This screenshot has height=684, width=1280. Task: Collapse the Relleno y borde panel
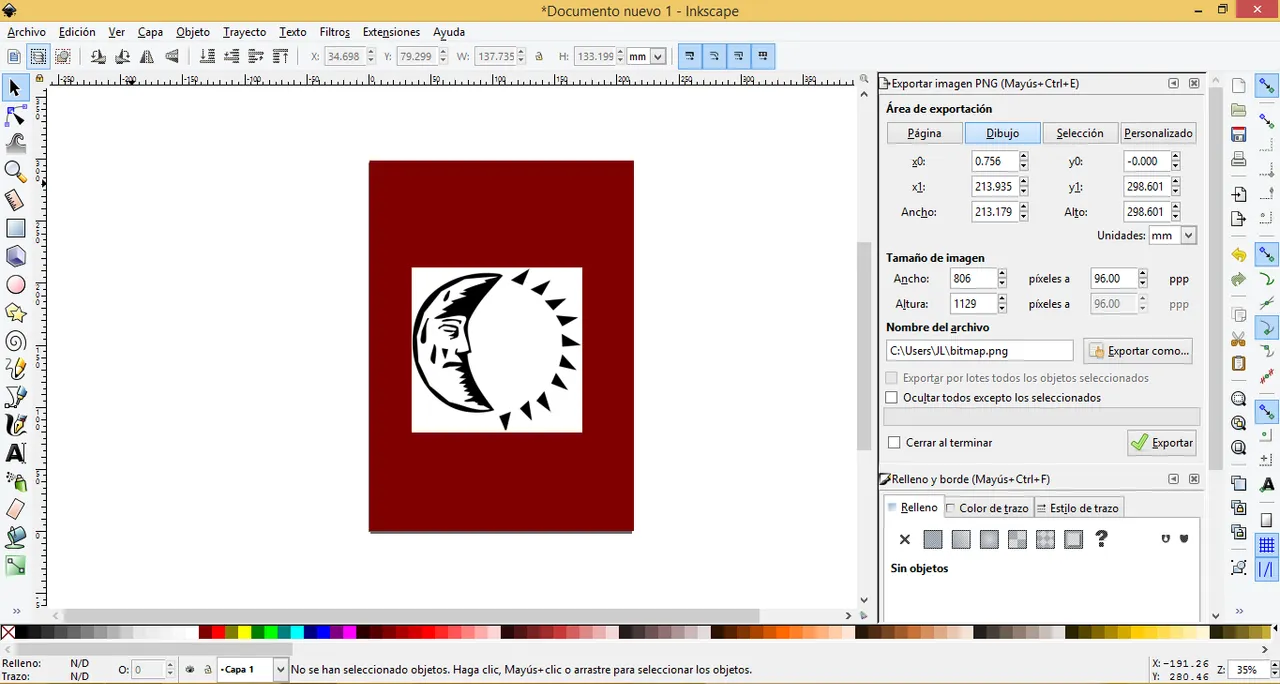[x=1174, y=479]
